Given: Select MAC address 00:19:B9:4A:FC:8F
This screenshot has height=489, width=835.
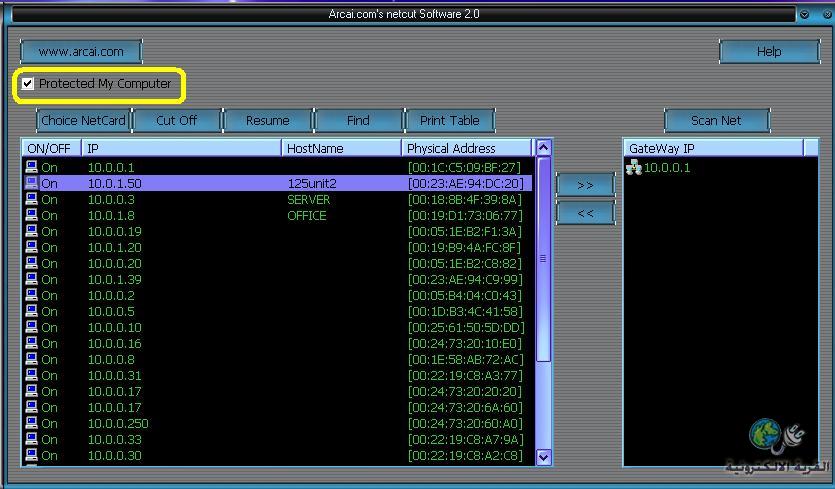Looking at the screenshot, I should [464, 247].
